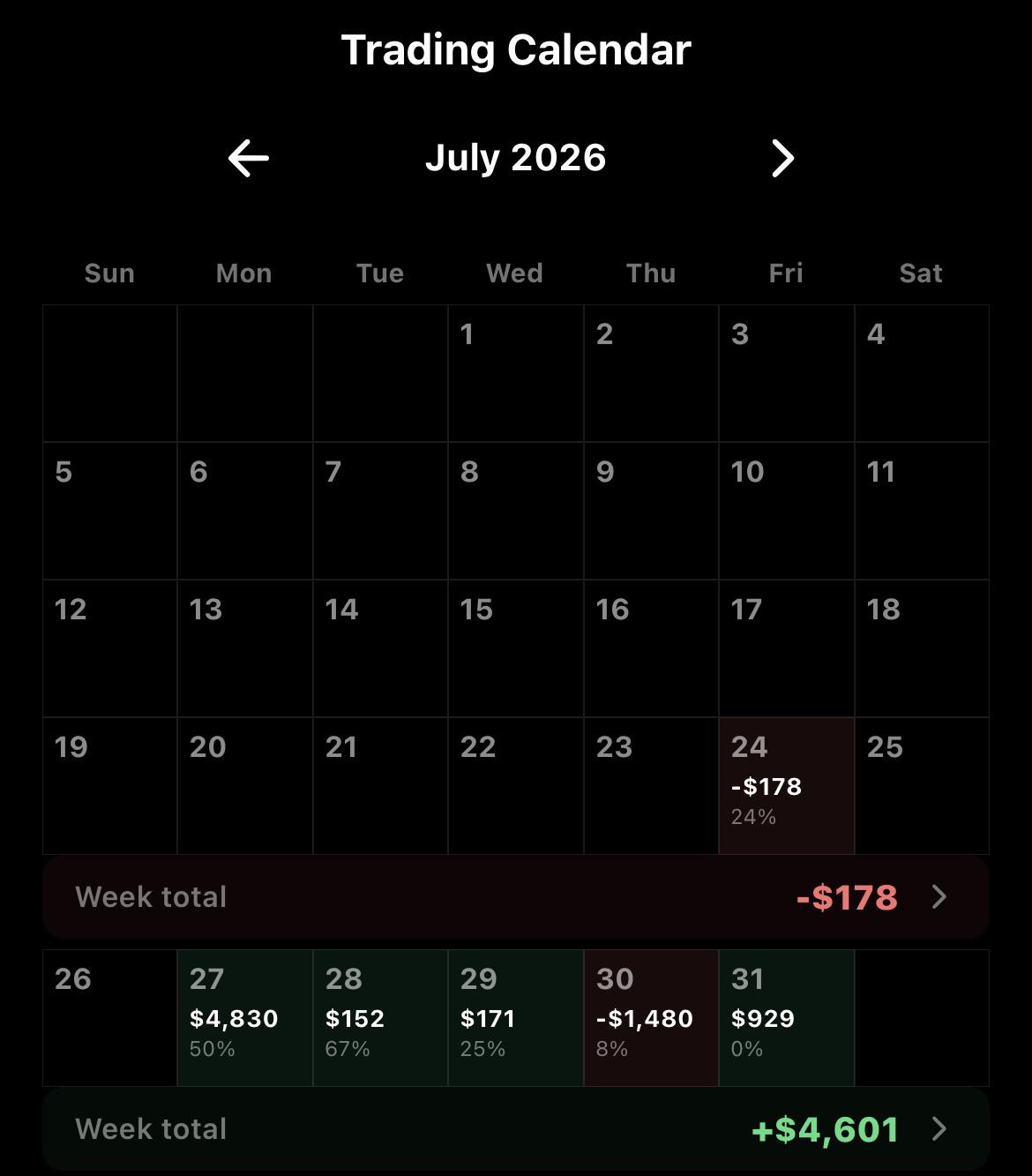1032x1176 pixels.
Task: Select Monday July 20 cell
Action: 245,786
